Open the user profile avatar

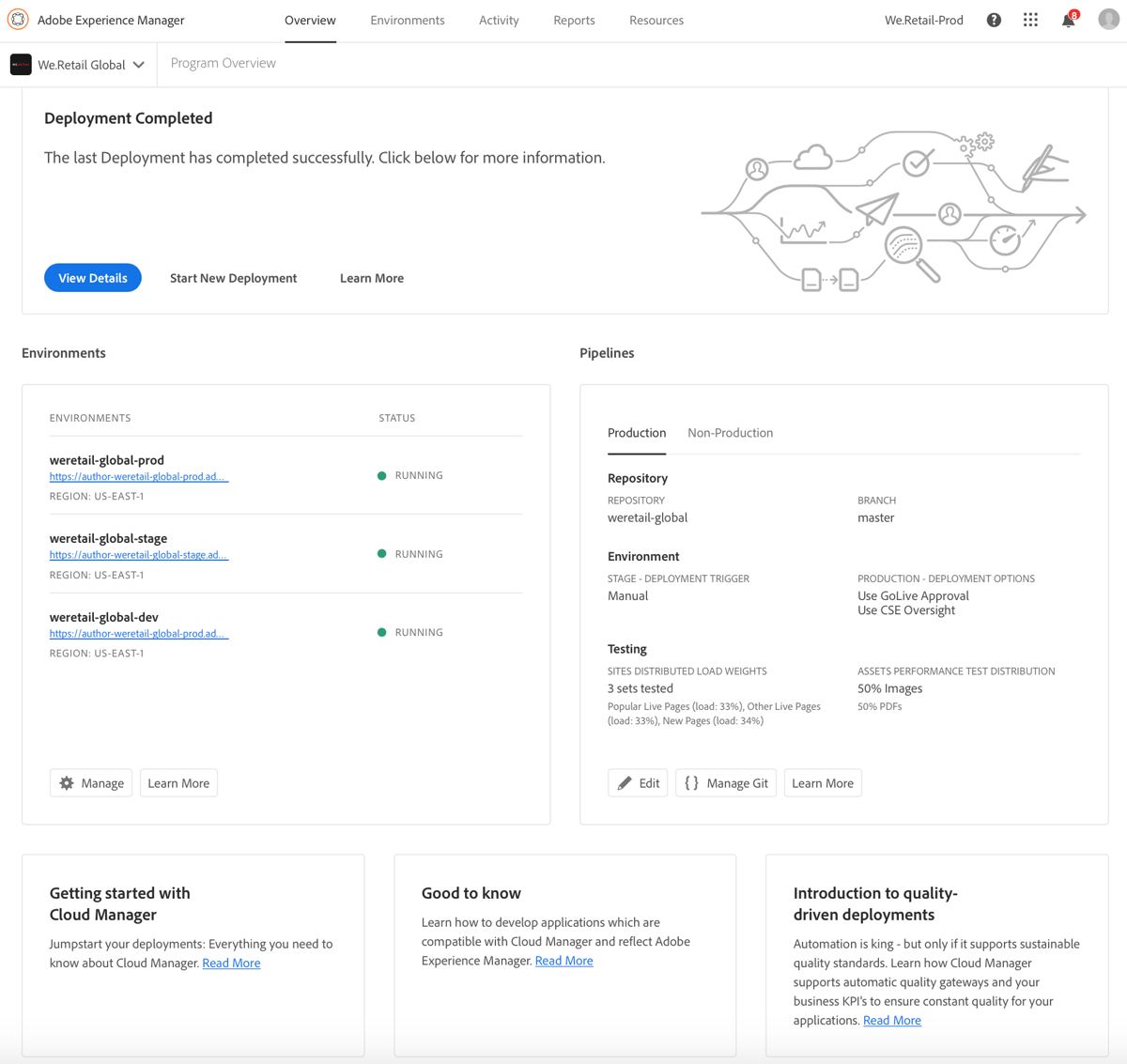(1108, 20)
